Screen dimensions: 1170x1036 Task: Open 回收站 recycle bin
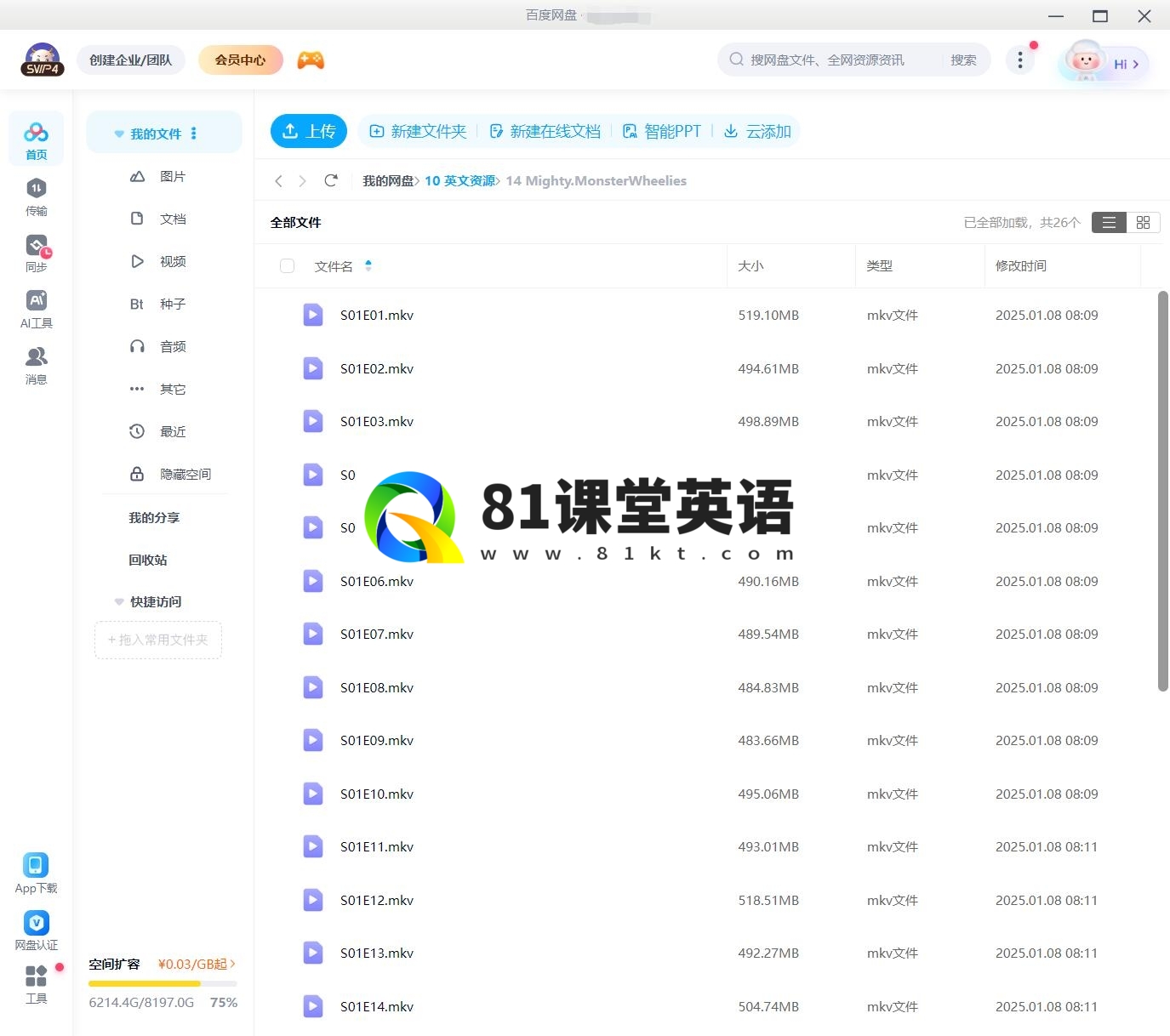148,560
